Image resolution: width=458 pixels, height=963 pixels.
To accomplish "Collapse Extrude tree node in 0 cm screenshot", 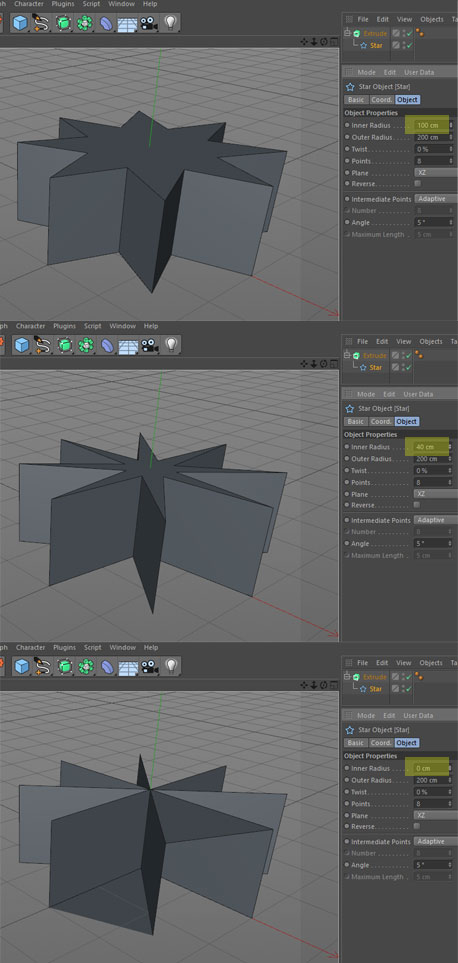I will (347, 676).
